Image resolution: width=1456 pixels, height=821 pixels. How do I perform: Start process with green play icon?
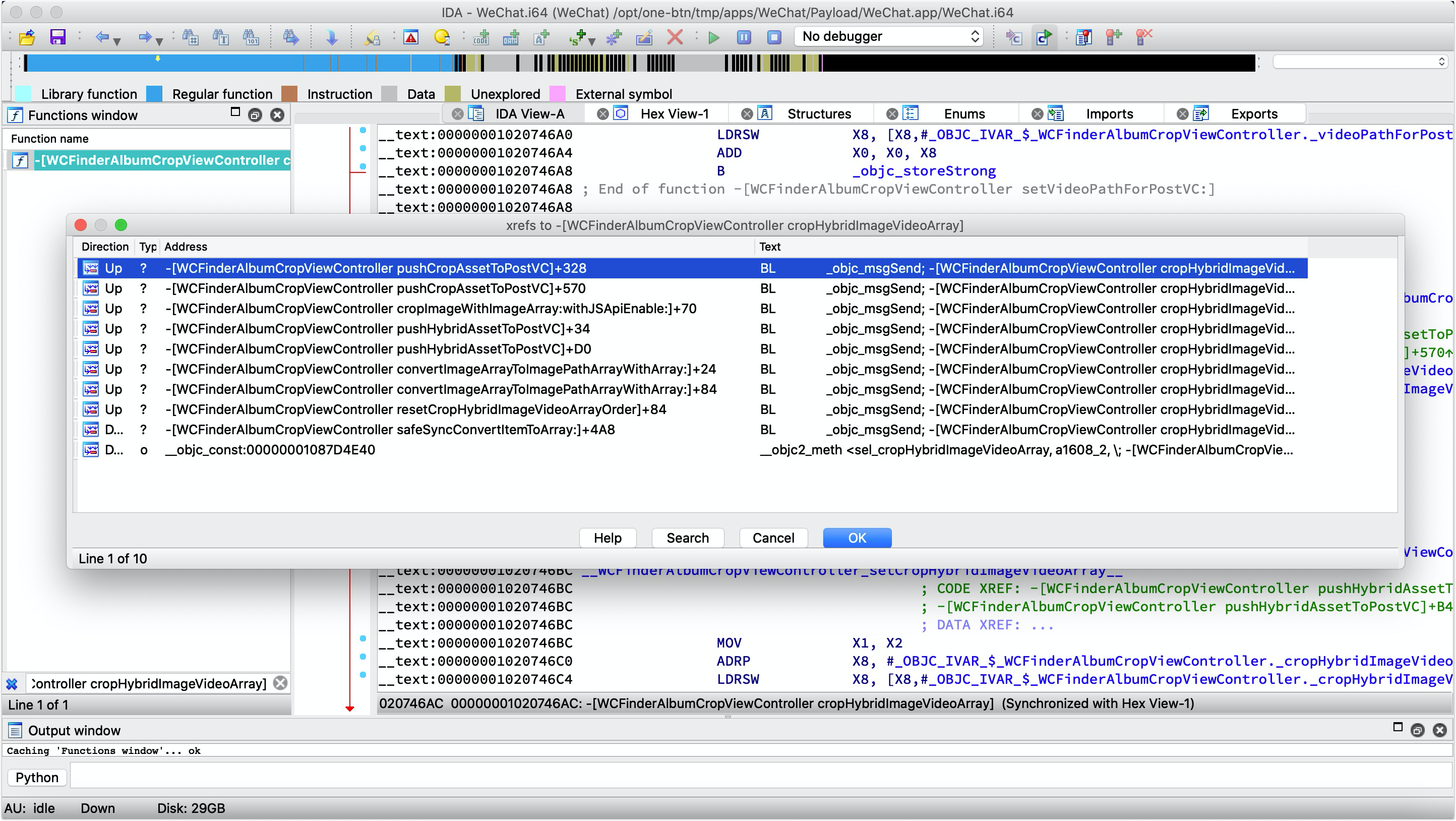(x=713, y=37)
